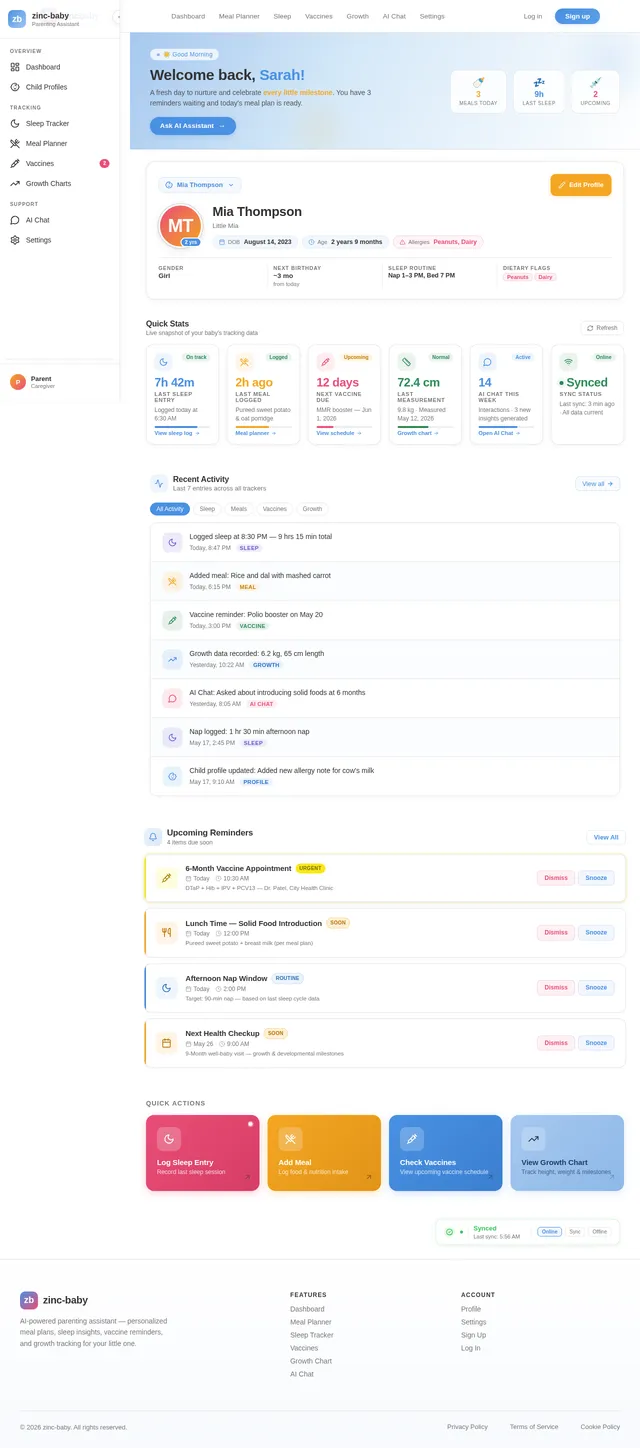Switch sync status to Offline

(x=599, y=1232)
